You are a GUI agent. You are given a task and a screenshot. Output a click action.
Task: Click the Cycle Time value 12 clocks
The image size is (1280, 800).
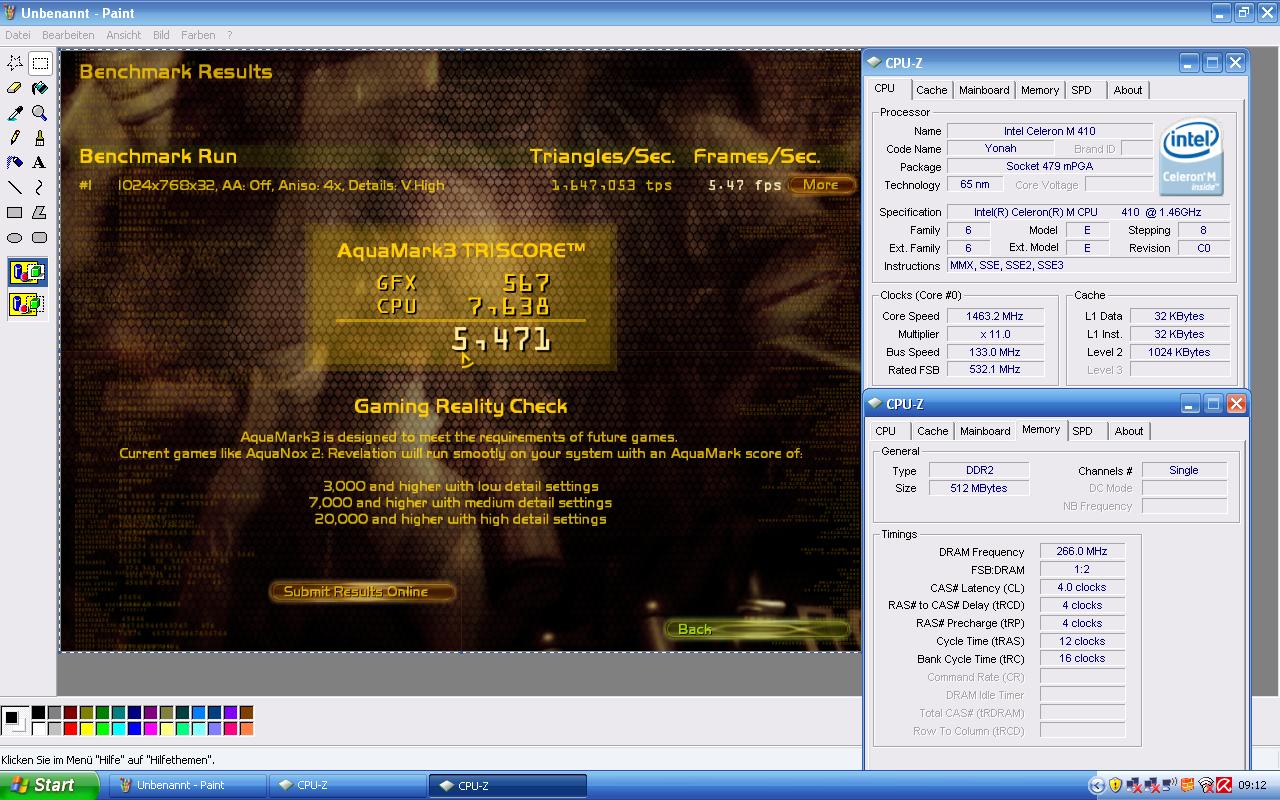point(1083,641)
